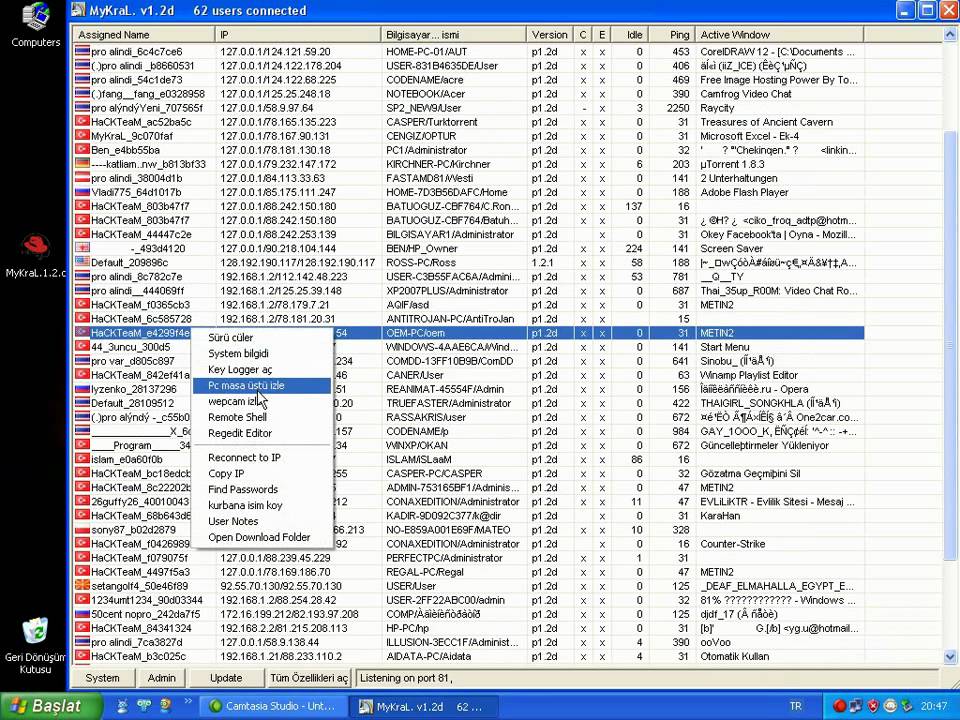Click the computer name 'REGAL-PC/Regal'
This screenshot has width=960, height=720.
425,572
